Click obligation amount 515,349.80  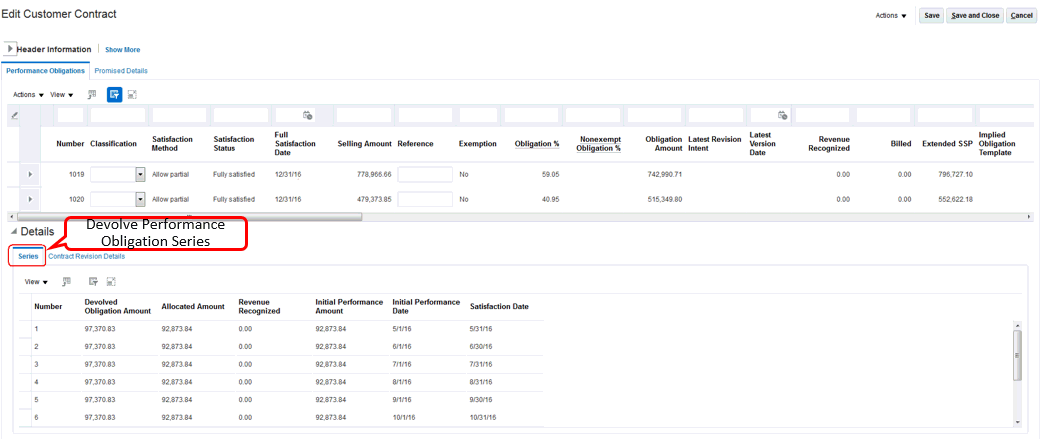(x=664, y=199)
